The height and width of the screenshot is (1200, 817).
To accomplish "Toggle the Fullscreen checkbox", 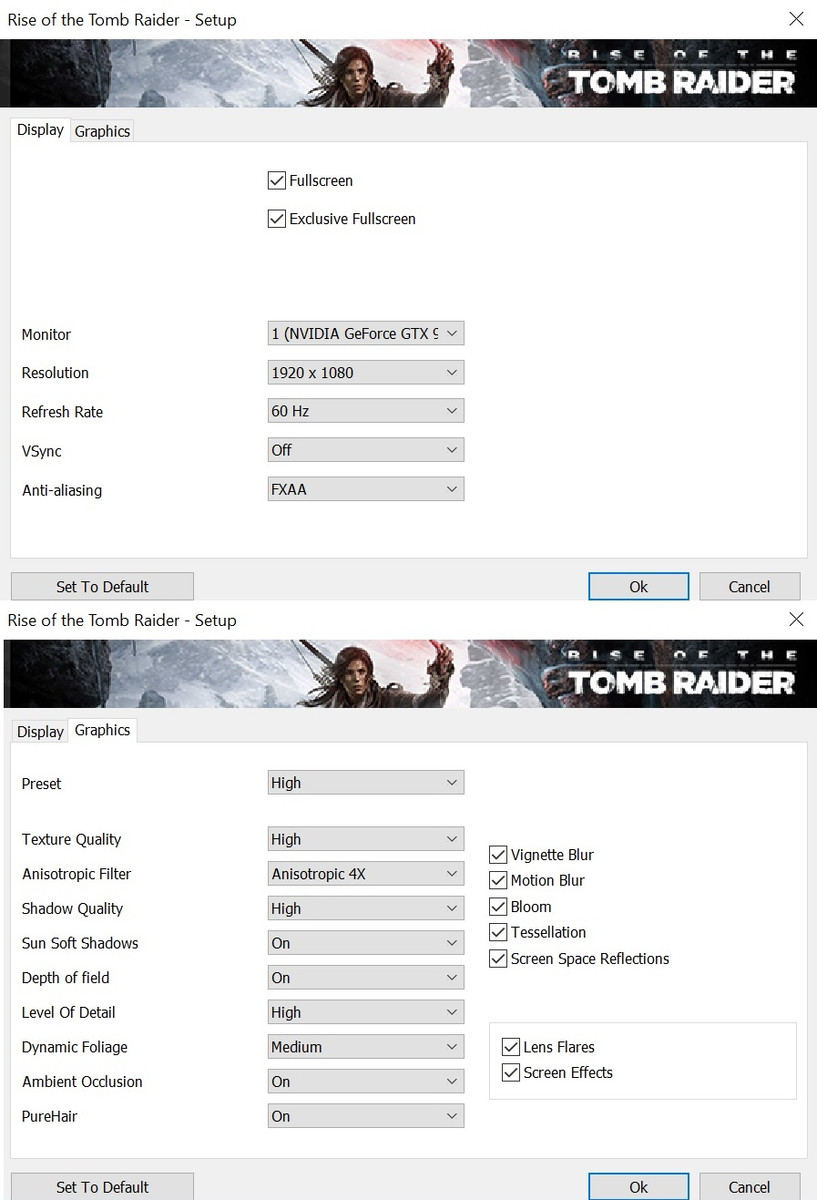I will pos(277,181).
